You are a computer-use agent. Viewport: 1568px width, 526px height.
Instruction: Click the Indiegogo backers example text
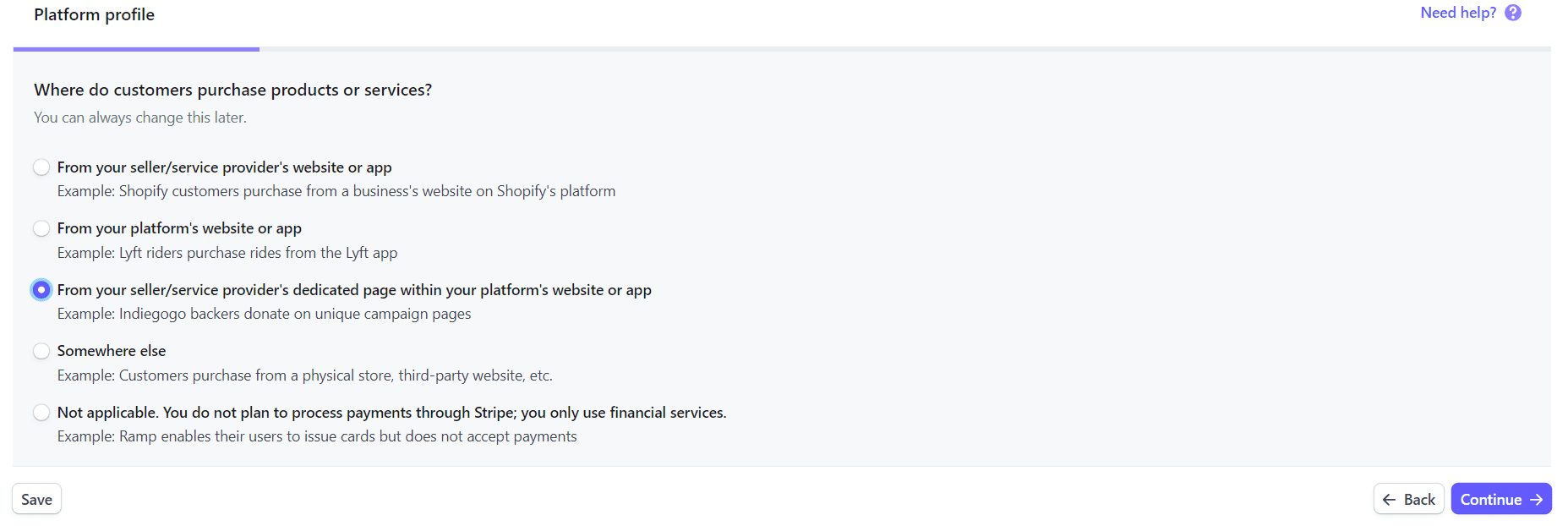pos(264,314)
